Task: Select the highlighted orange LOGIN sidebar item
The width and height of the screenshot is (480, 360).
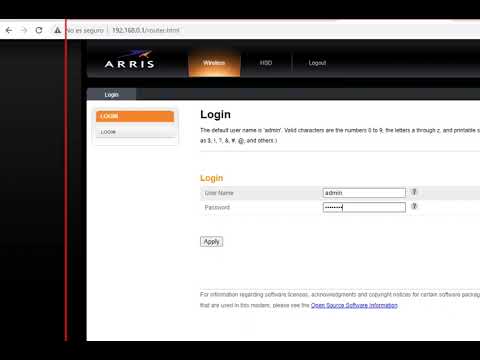Action: [x=135, y=116]
